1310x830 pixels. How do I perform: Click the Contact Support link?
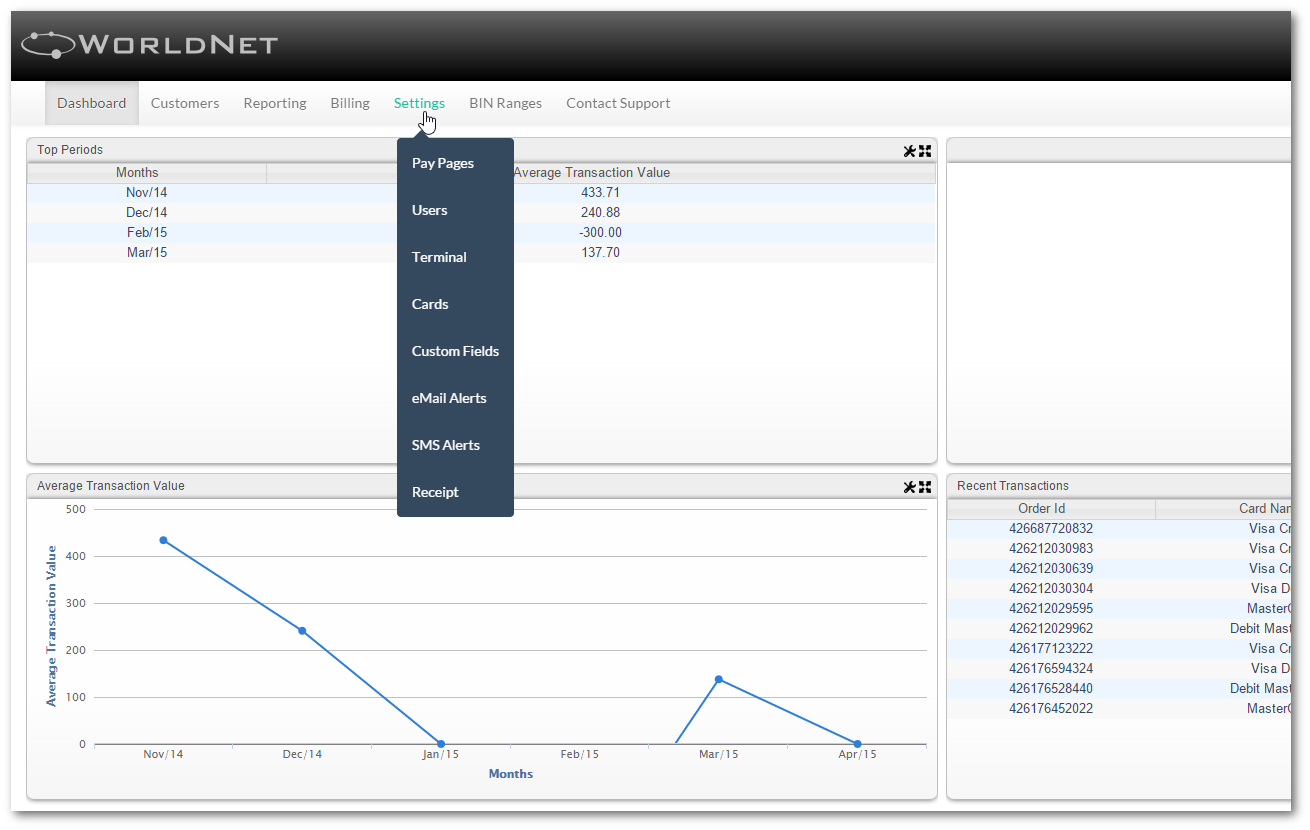point(618,103)
